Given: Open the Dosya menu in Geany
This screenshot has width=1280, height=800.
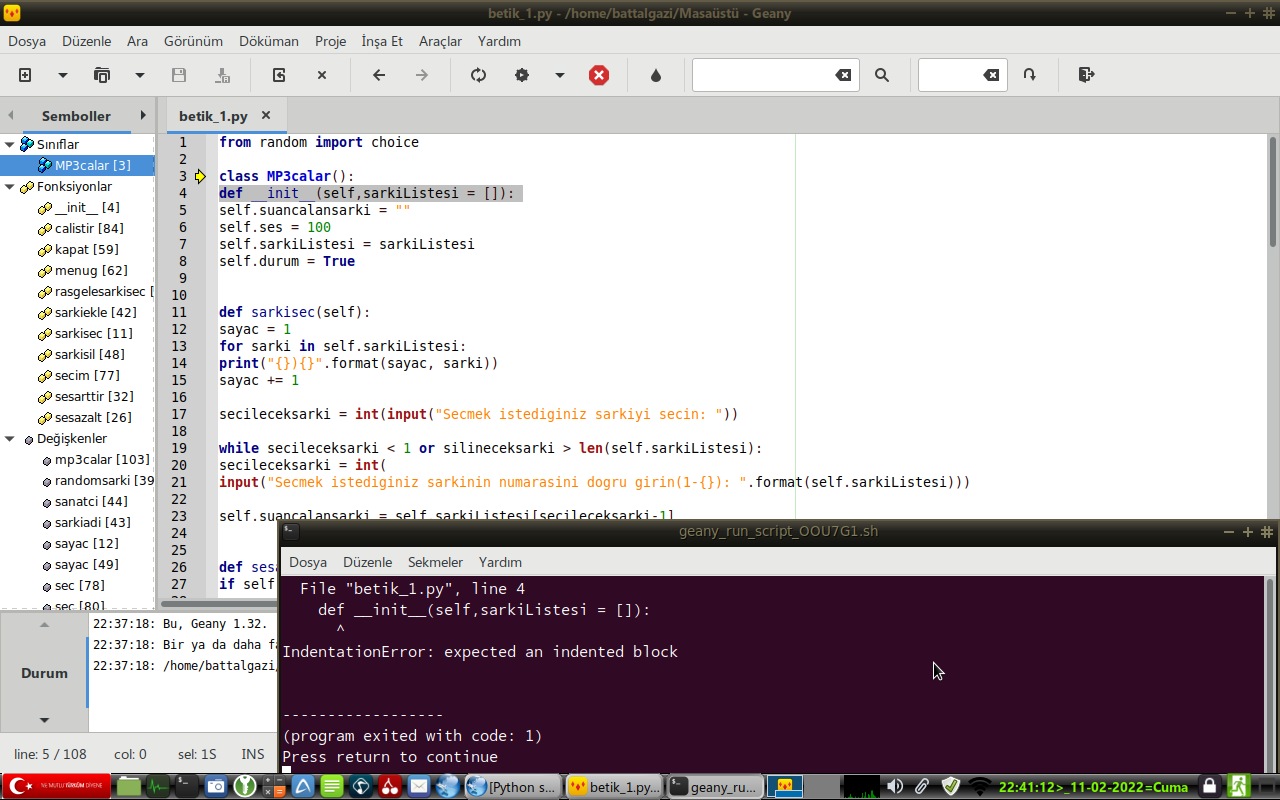Looking at the screenshot, I should click(x=27, y=41).
